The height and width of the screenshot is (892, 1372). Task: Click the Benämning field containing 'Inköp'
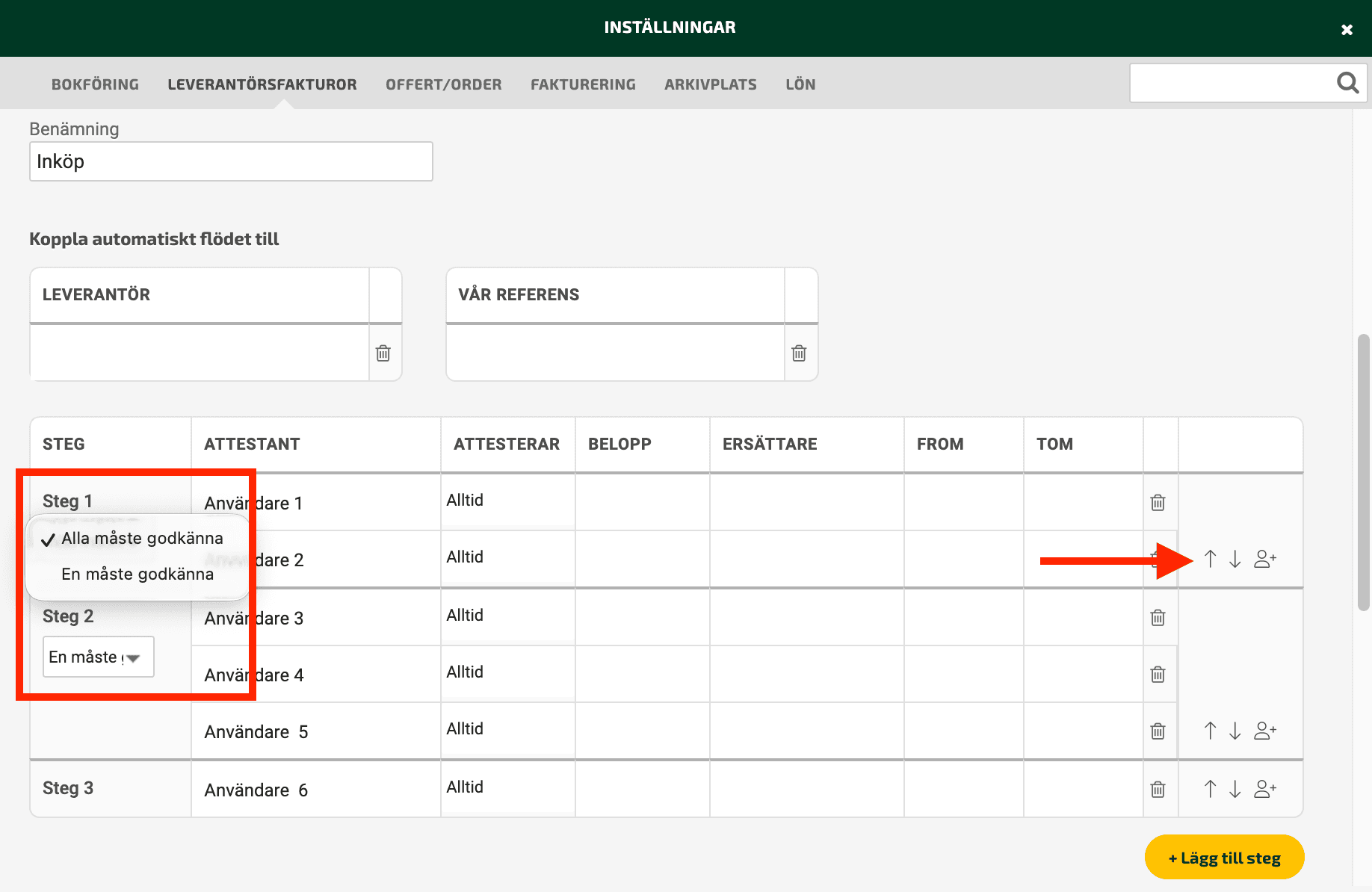click(231, 161)
